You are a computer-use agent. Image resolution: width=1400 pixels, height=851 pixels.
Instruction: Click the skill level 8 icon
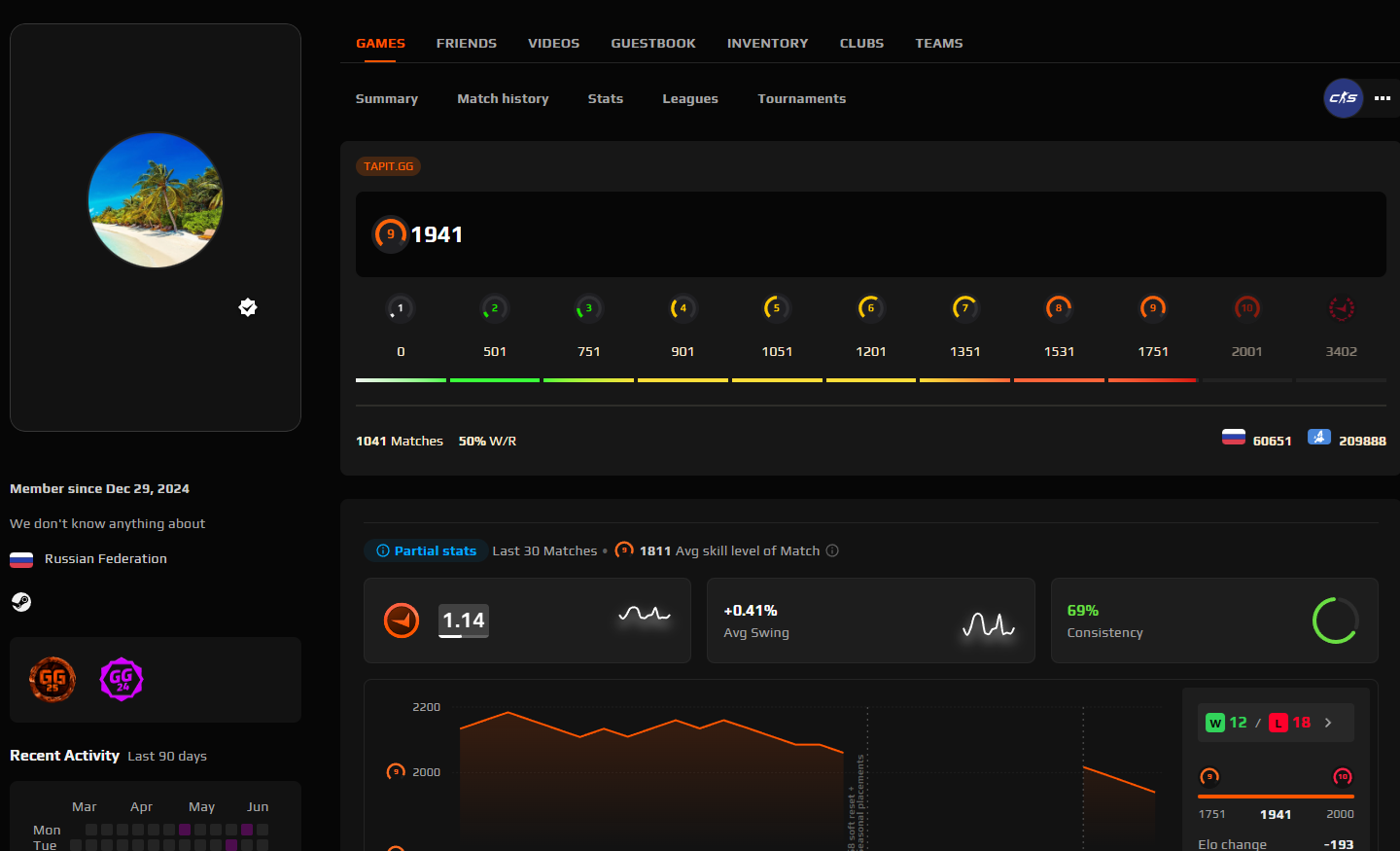[x=1059, y=308]
